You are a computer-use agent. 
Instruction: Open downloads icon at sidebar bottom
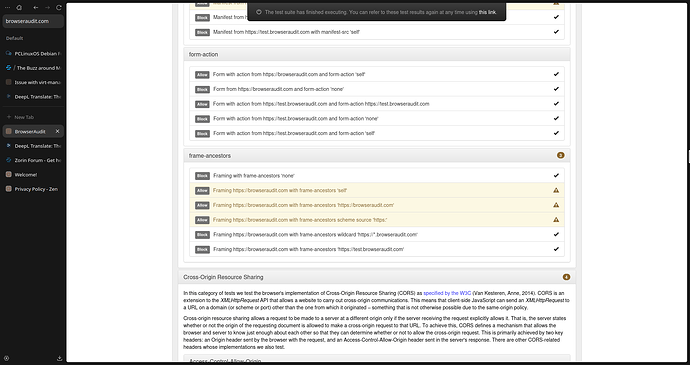[x=59, y=358]
